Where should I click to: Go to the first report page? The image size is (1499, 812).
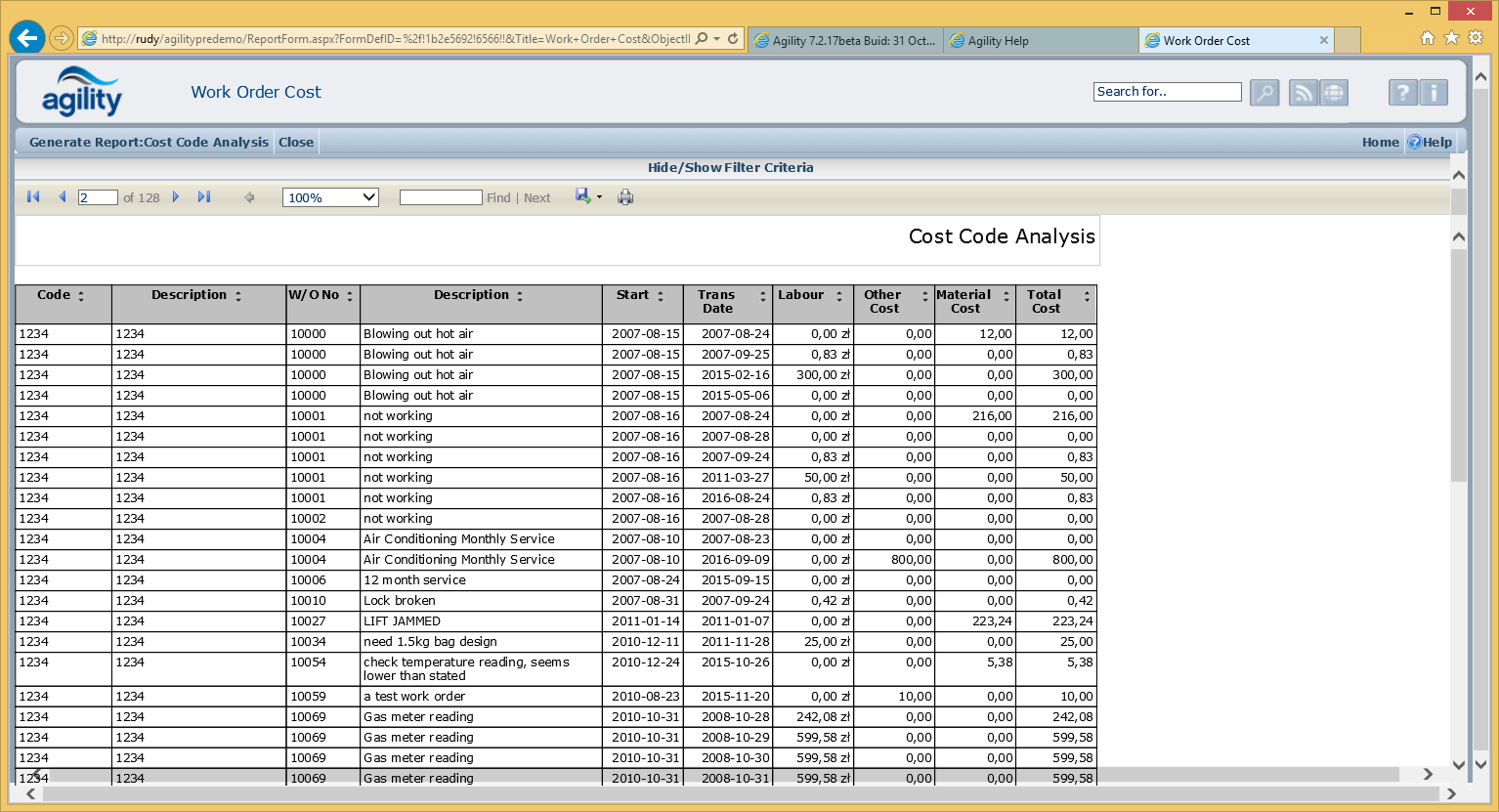coord(33,197)
